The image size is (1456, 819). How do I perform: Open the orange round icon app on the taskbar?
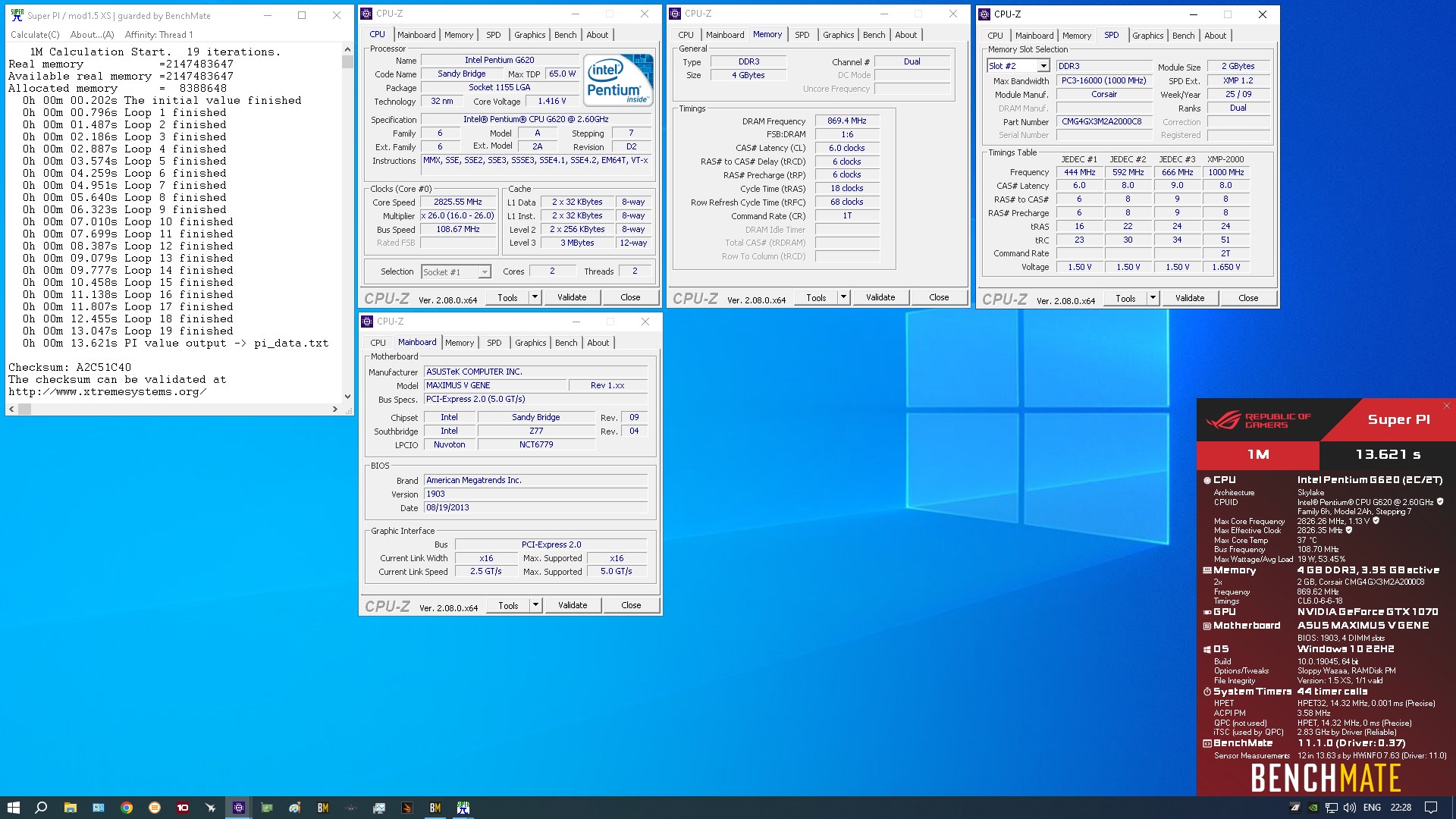tap(155, 808)
